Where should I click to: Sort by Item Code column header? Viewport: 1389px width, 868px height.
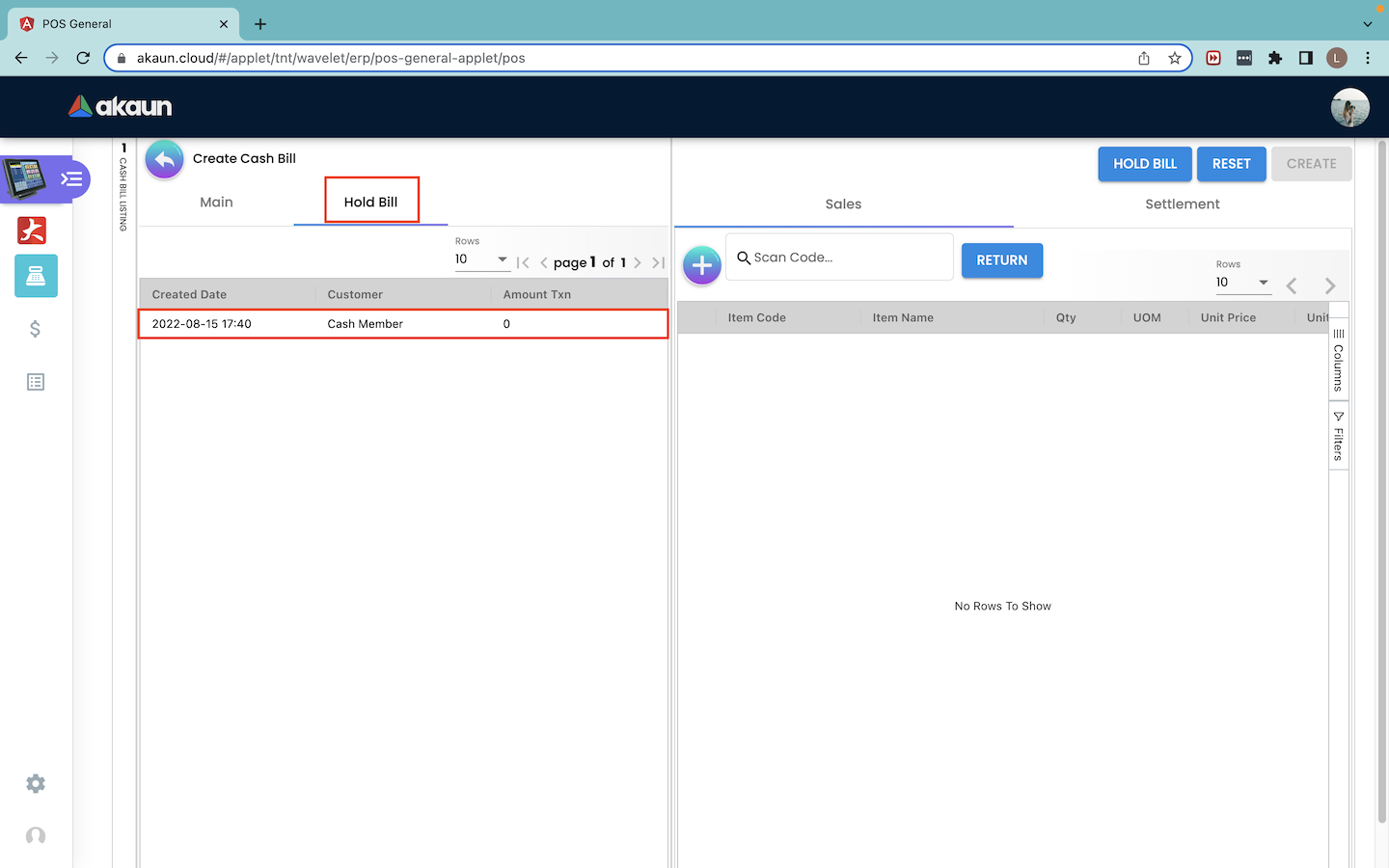point(757,318)
